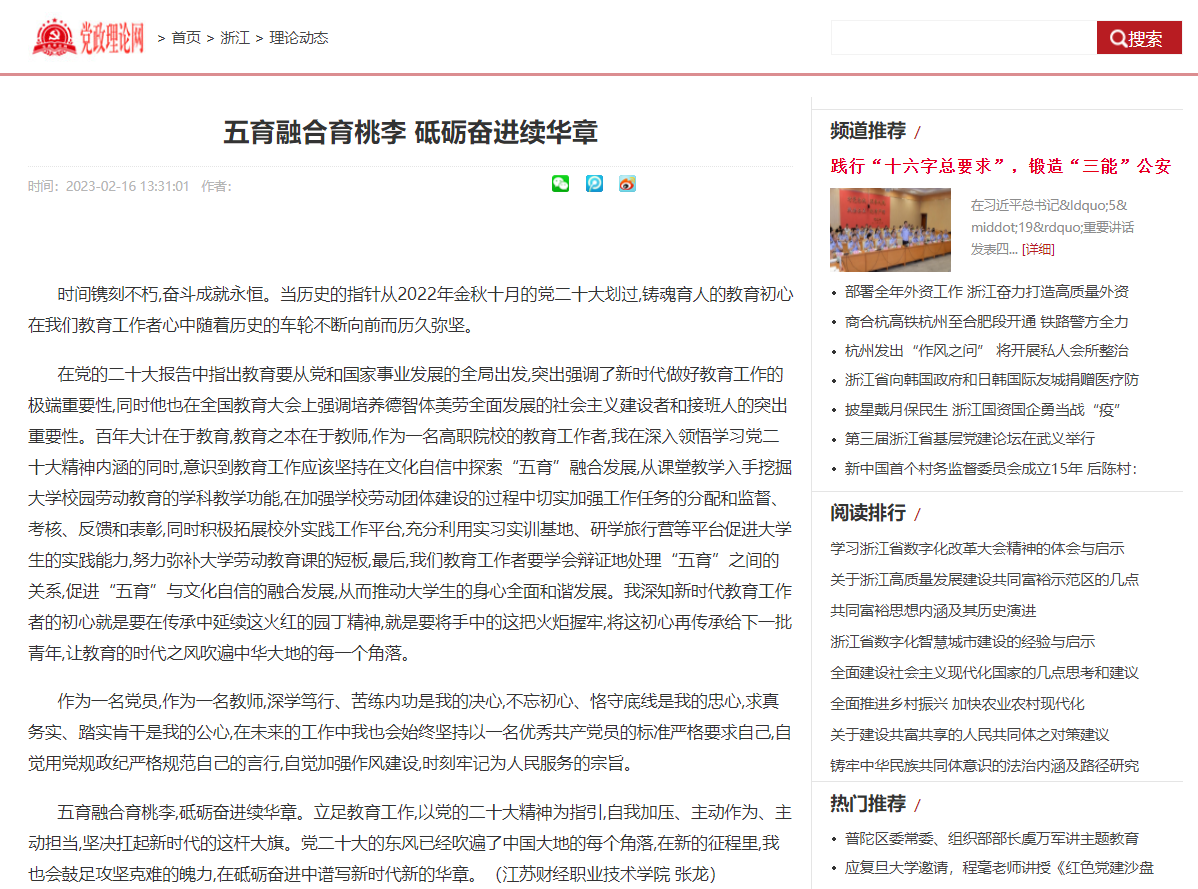Click the paragraph starting 作为一名党员
The image size is (1198, 889).
point(410,732)
